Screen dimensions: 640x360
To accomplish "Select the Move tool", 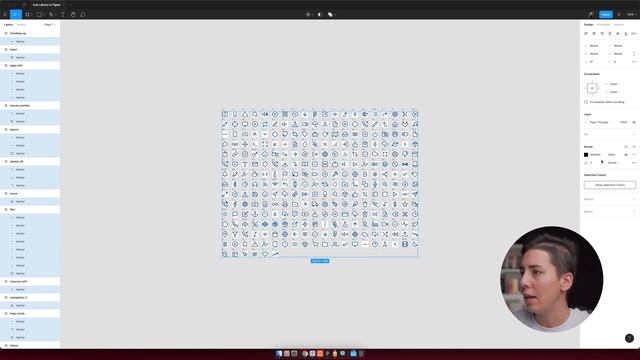I will coord(15,14).
